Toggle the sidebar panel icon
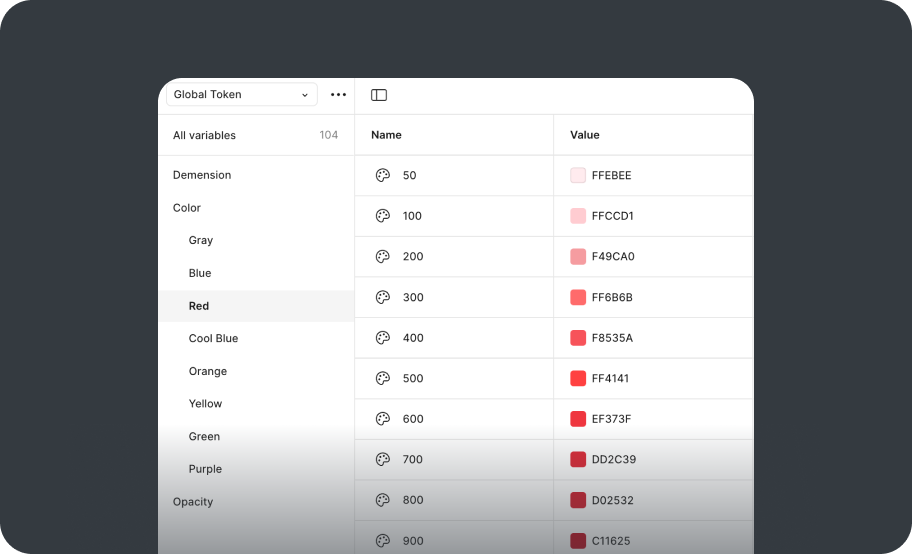The width and height of the screenshot is (912, 554). (x=379, y=95)
